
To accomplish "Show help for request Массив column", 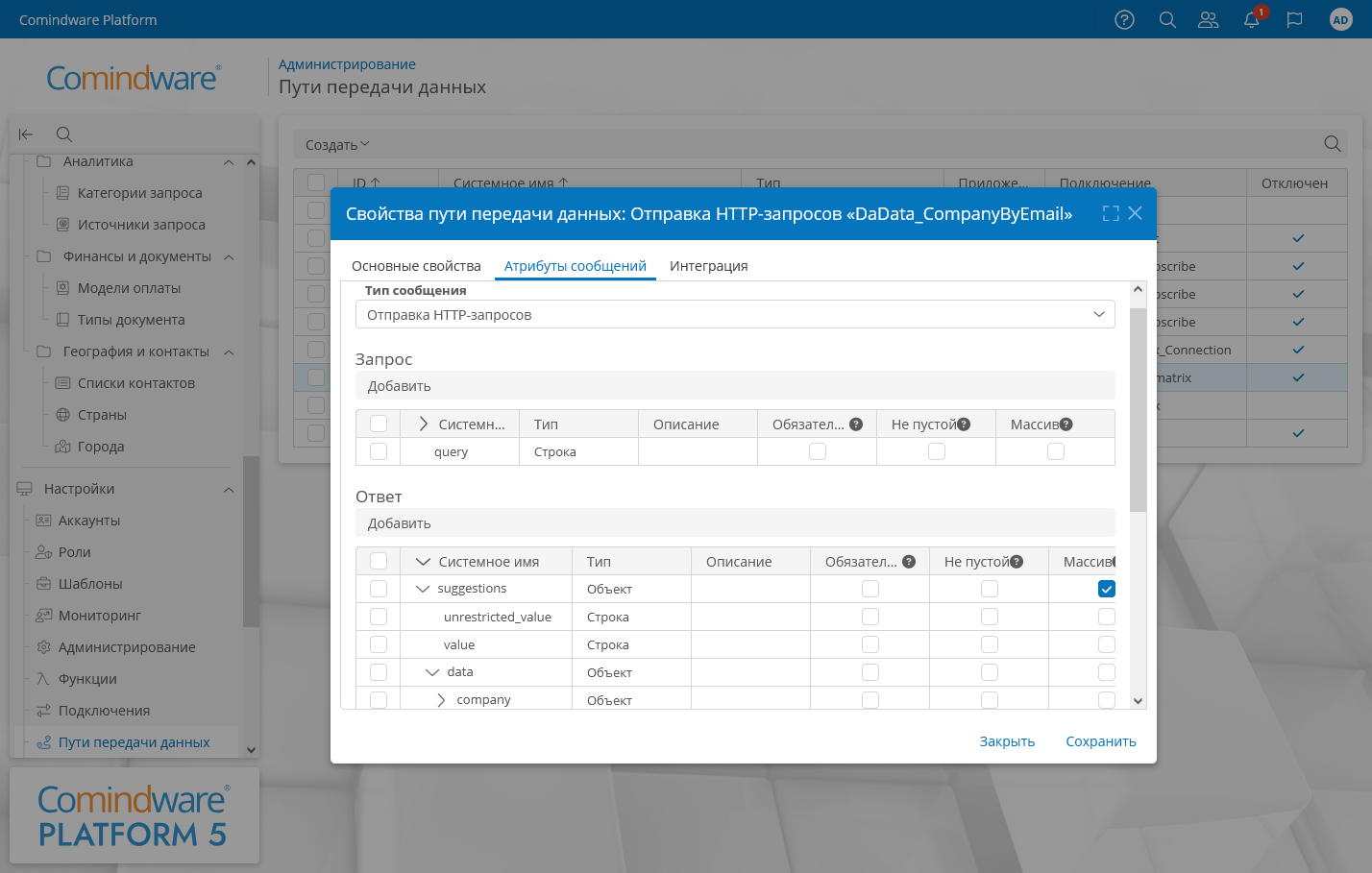I will (1066, 424).
